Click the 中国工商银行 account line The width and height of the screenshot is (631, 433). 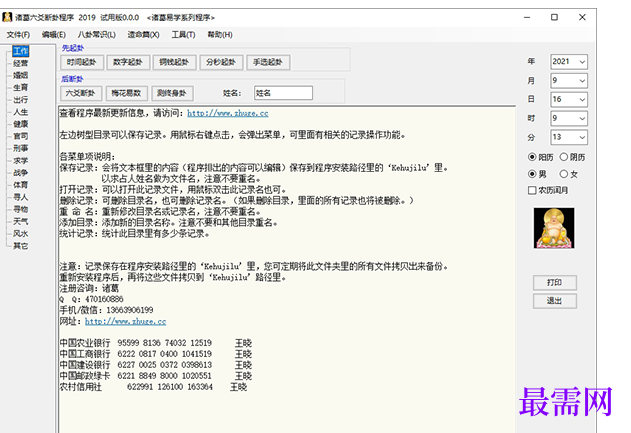(x=156, y=354)
